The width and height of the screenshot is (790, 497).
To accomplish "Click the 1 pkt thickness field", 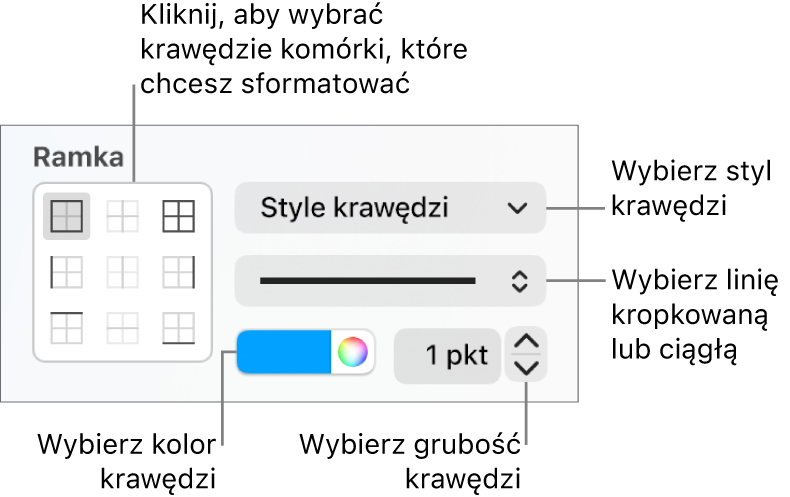I will (447, 356).
